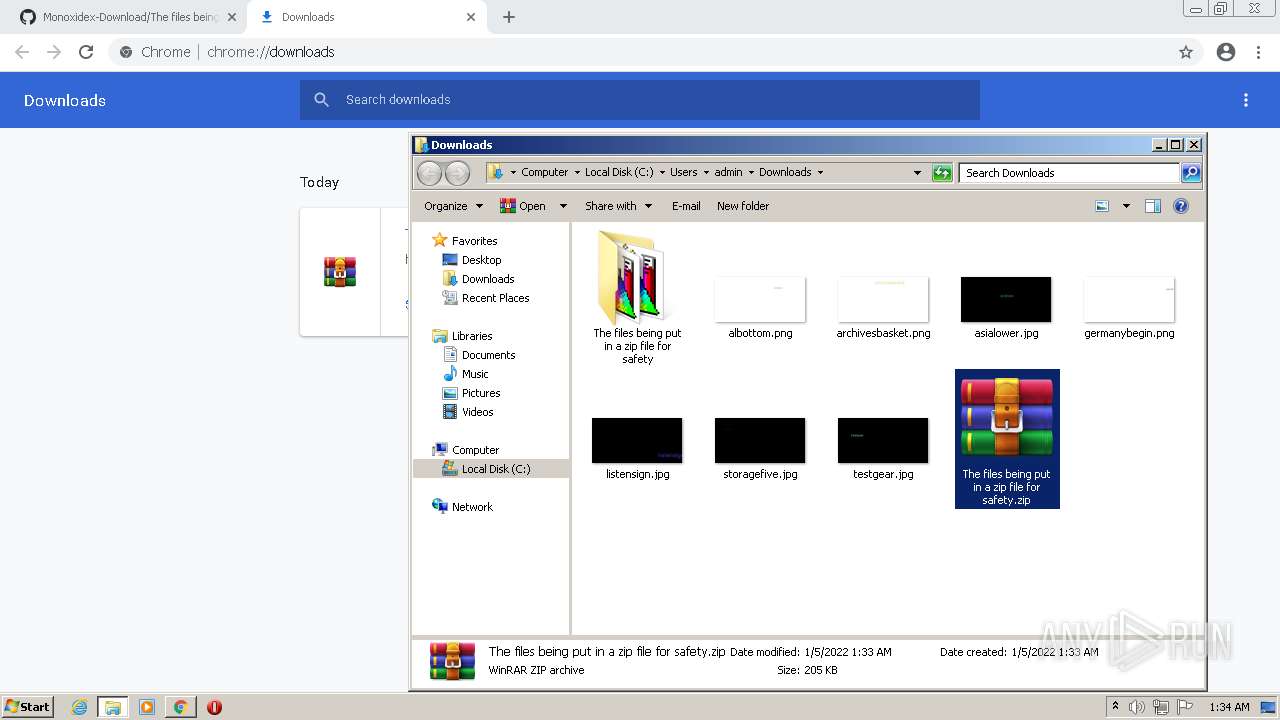Image resolution: width=1280 pixels, height=720 pixels.
Task: Click the E-mail toolbar button
Action: 686,206
